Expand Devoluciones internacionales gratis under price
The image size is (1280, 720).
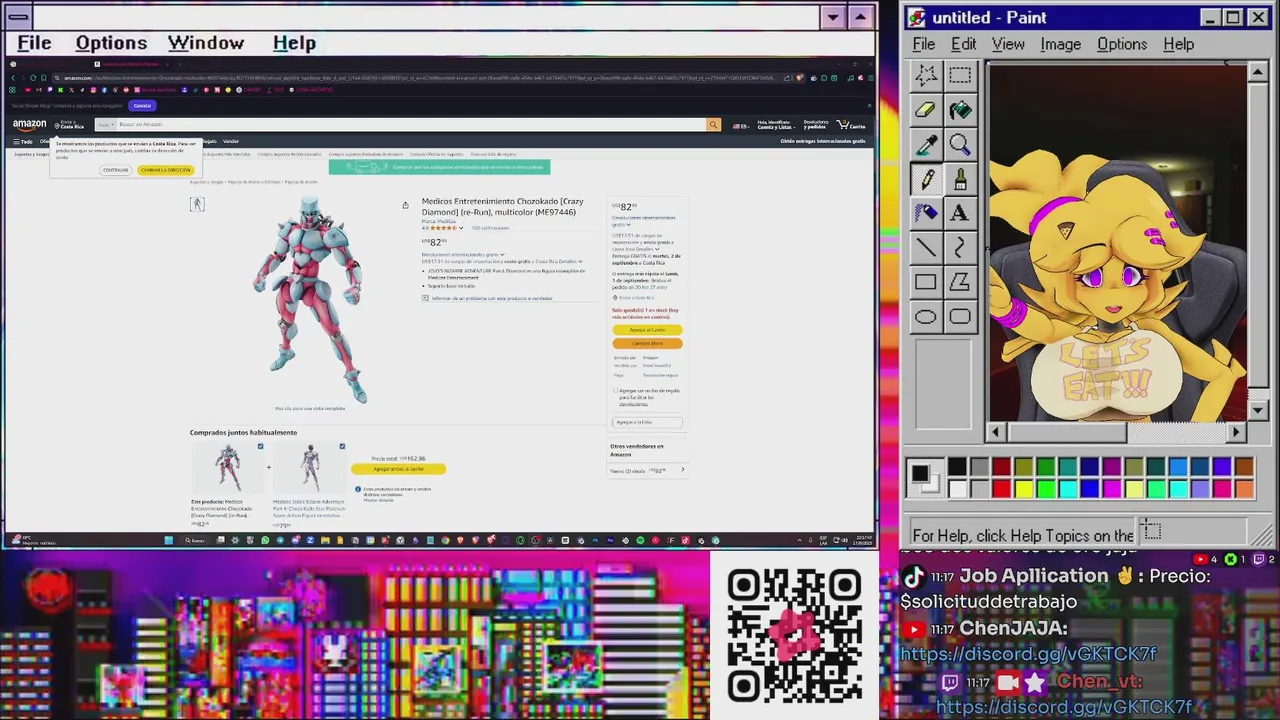coord(462,254)
